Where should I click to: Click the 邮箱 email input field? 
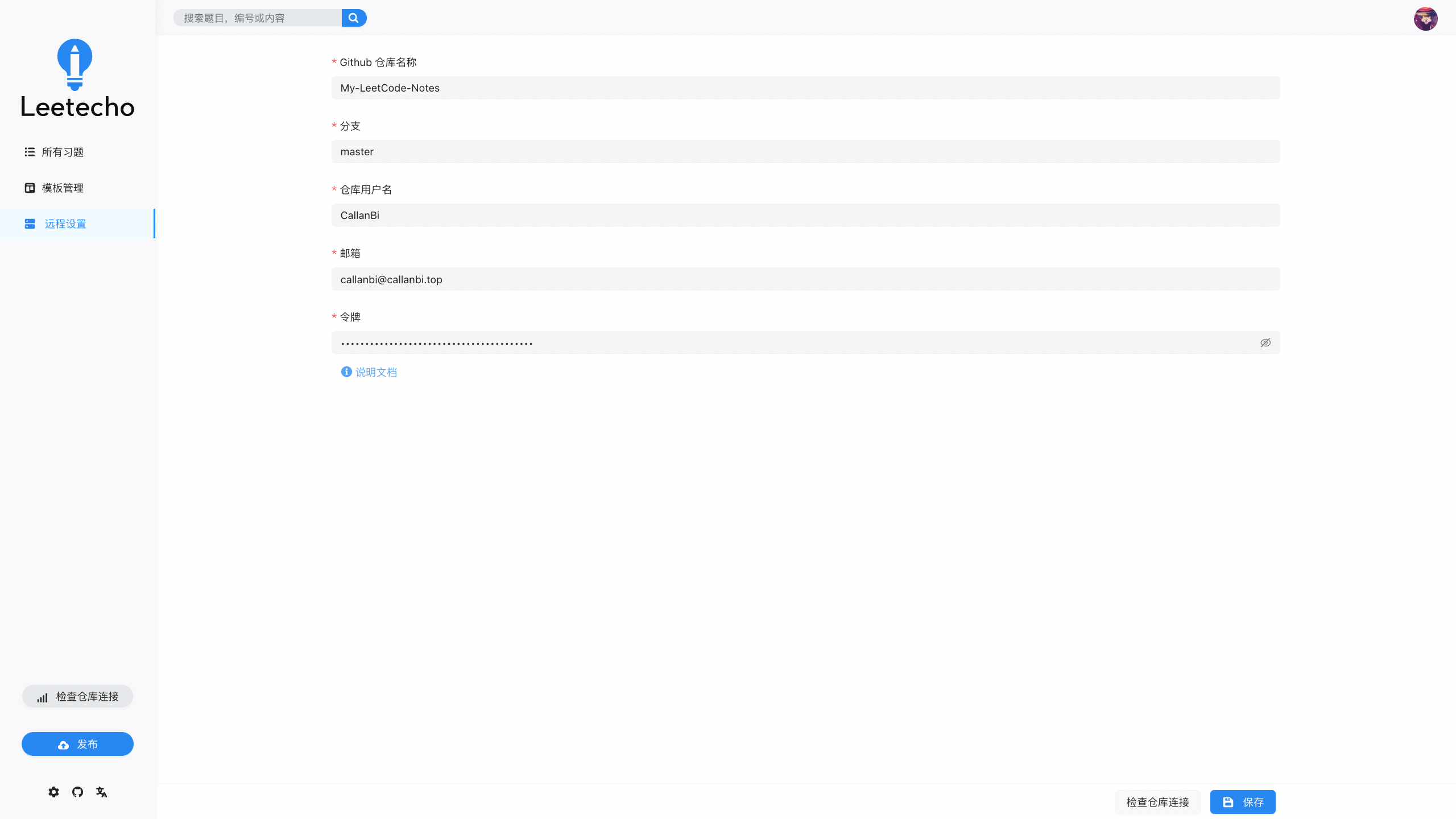[805, 279]
